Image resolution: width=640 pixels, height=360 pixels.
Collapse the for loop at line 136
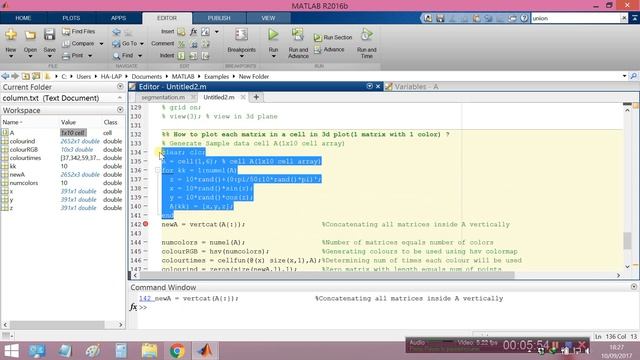[158, 170]
